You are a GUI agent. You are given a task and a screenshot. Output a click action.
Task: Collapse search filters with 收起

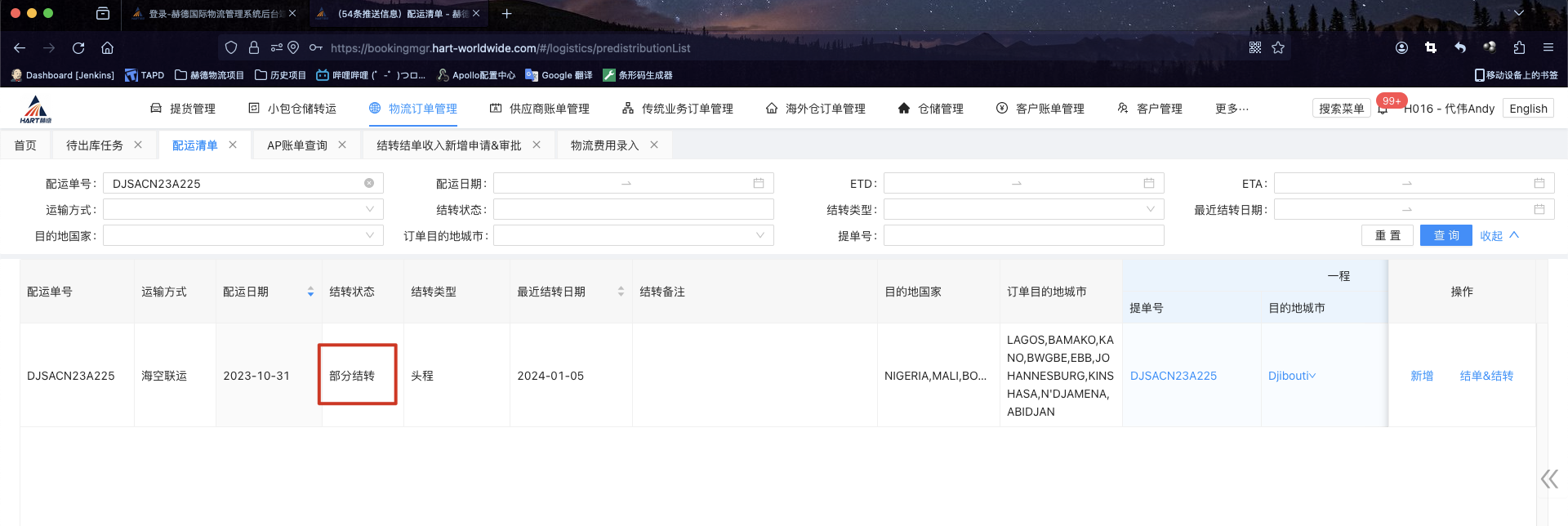click(1499, 236)
